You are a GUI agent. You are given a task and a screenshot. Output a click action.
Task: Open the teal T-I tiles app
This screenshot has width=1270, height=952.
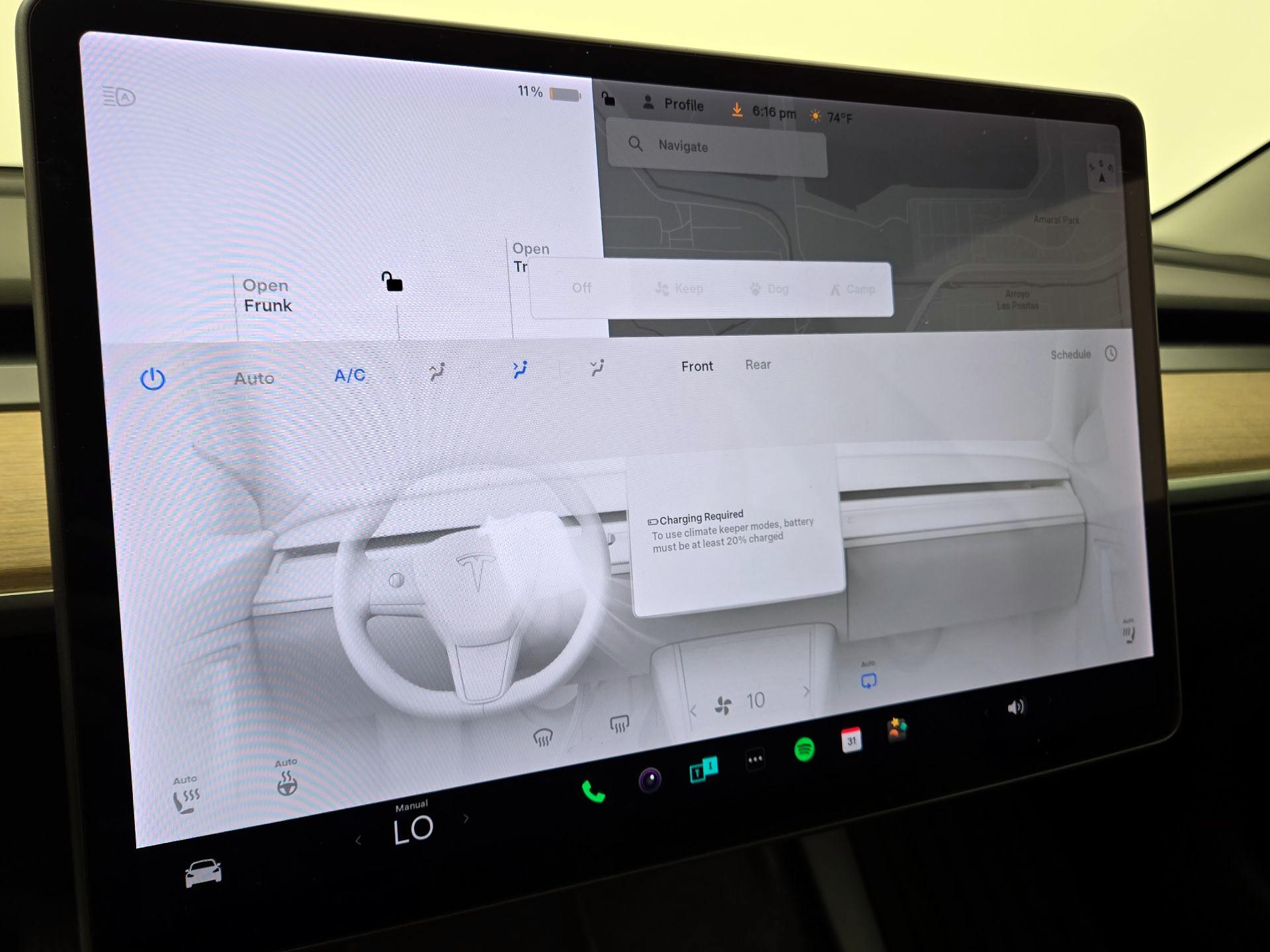703,770
